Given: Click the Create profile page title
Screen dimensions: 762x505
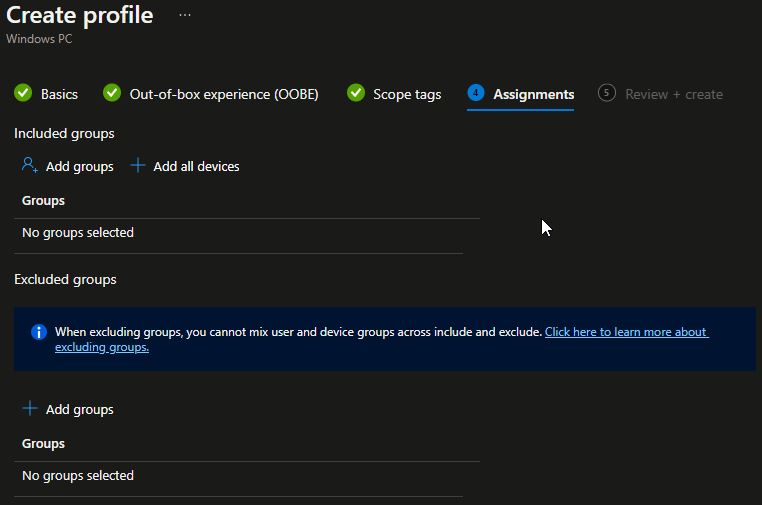Looking at the screenshot, I should pos(80,15).
